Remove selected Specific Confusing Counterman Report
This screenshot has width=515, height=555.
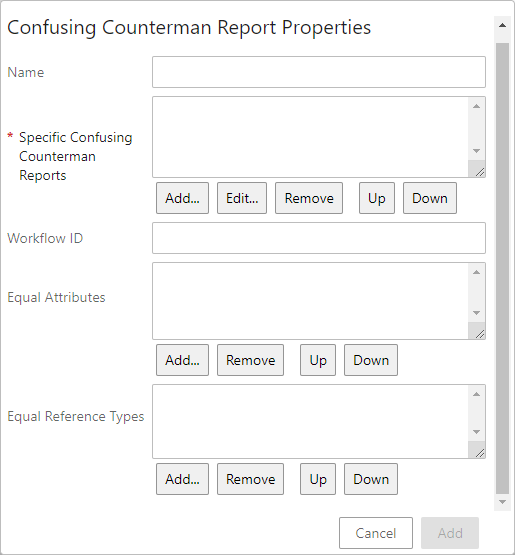[x=309, y=198]
